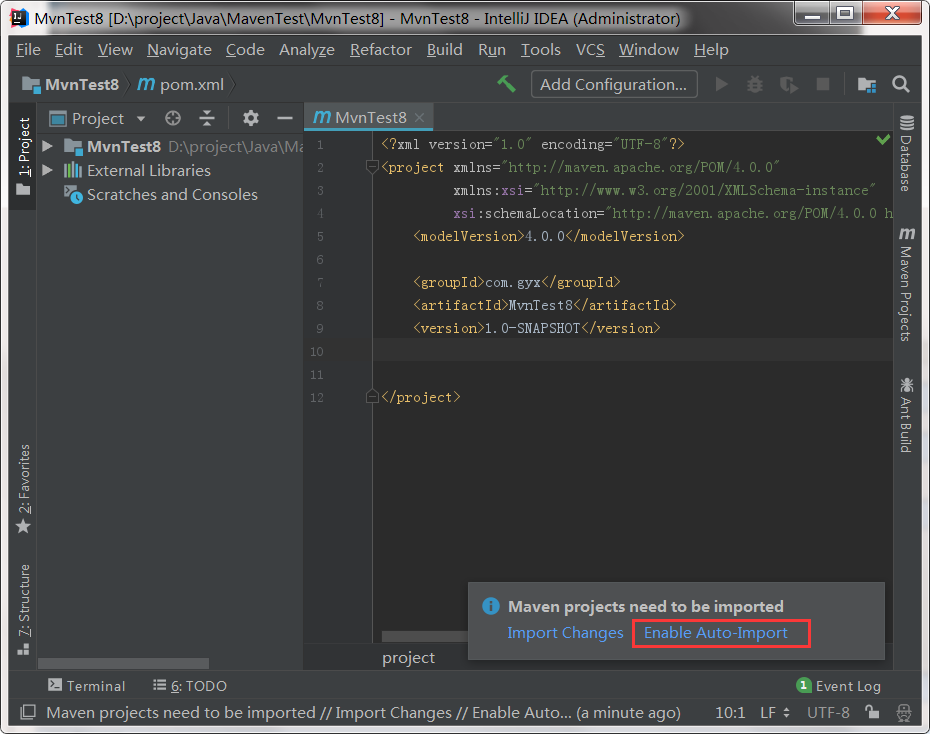Click the Debug bug icon

click(x=754, y=84)
